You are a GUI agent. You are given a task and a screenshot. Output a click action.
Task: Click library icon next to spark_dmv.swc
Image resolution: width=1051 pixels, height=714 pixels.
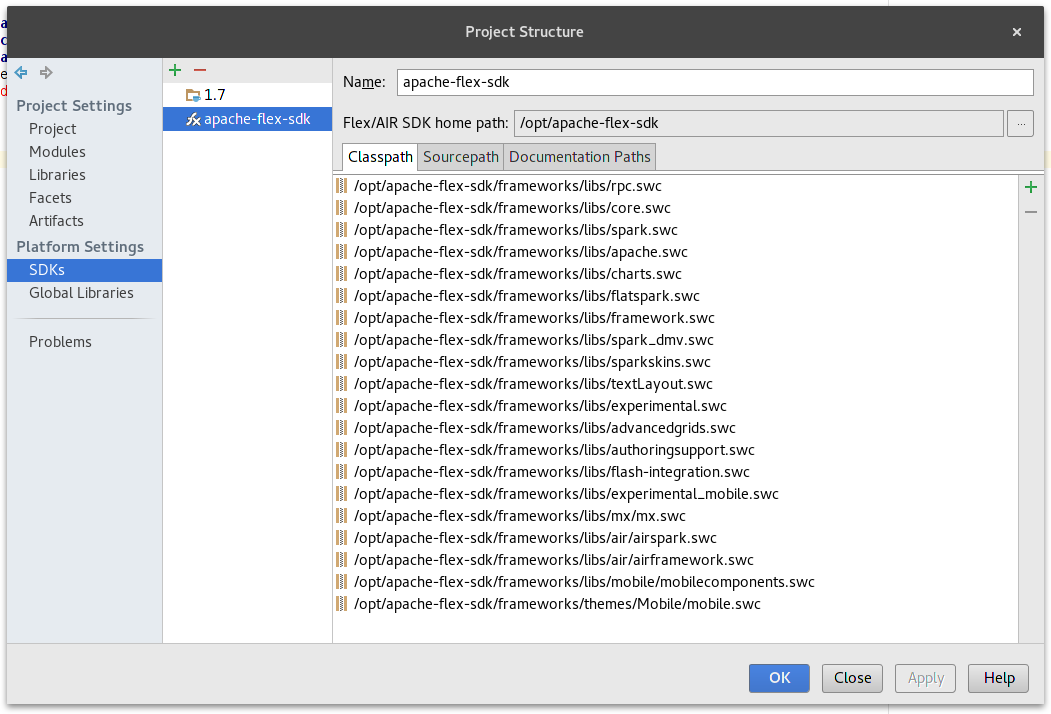pos(342,340)
